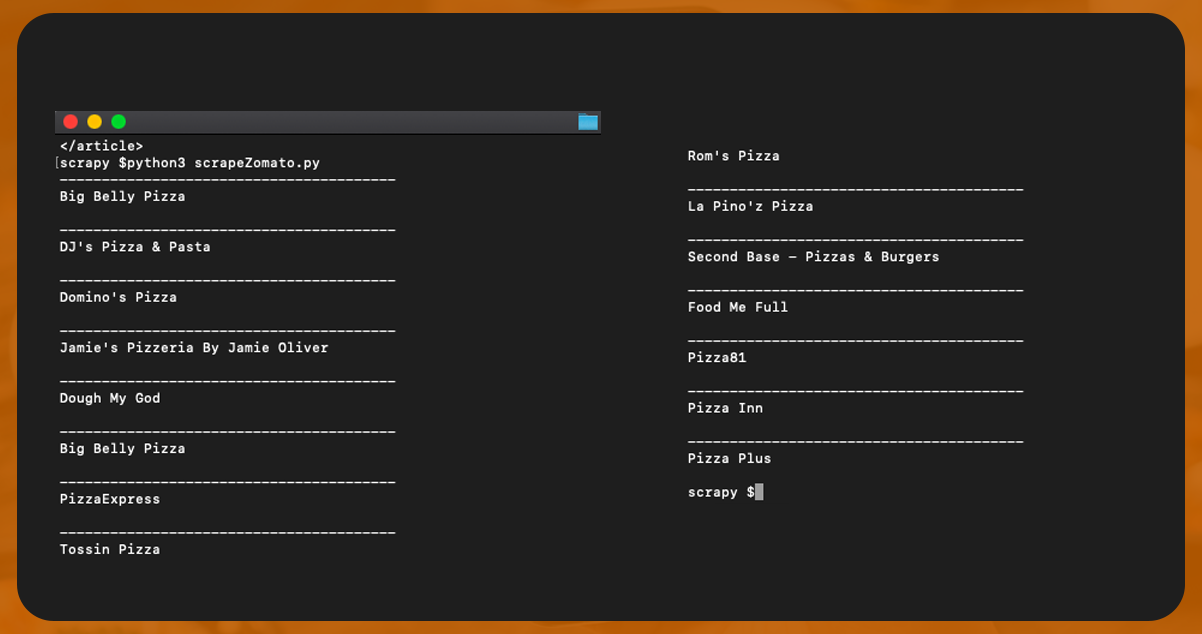Image resolution: width=1202 pixels, height=634 pixels.
Task: Close the terminal with the red button
Action: click(70, 122)
